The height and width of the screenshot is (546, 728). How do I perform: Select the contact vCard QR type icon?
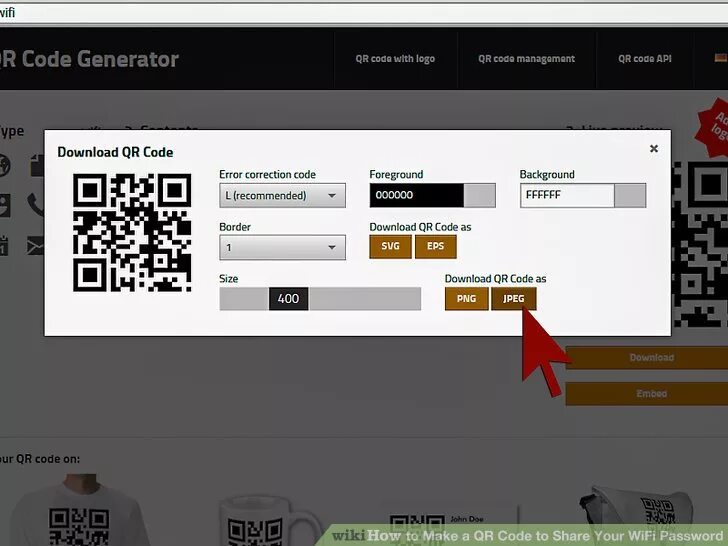click(5, 206)
